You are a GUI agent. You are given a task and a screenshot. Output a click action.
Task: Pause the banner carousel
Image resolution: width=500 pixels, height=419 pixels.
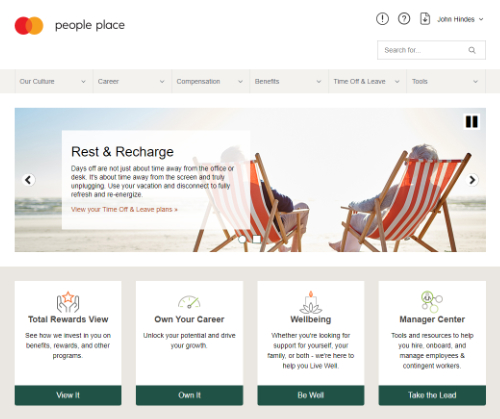coord(472,122)
